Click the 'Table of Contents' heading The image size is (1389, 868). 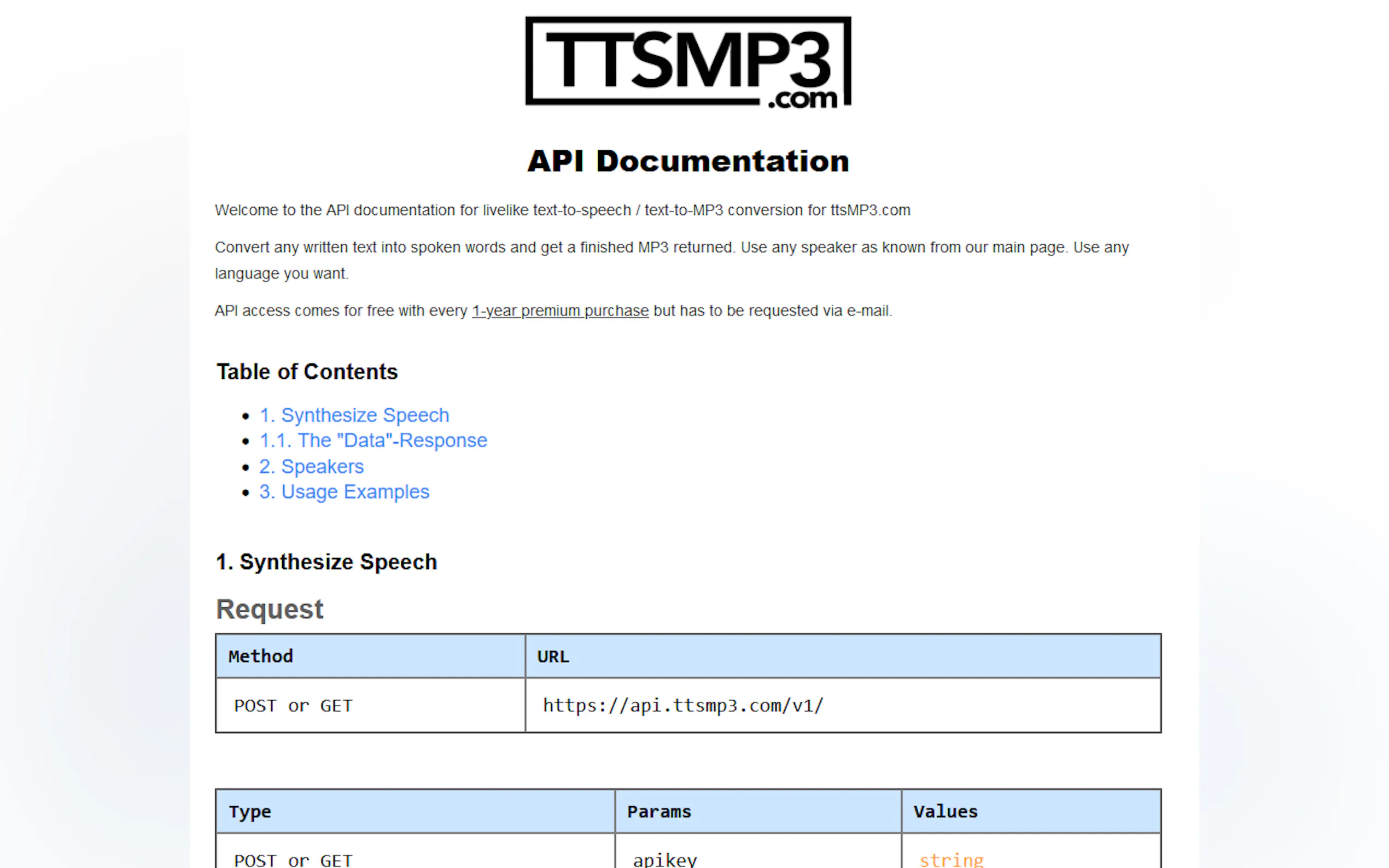pos(307,372)
